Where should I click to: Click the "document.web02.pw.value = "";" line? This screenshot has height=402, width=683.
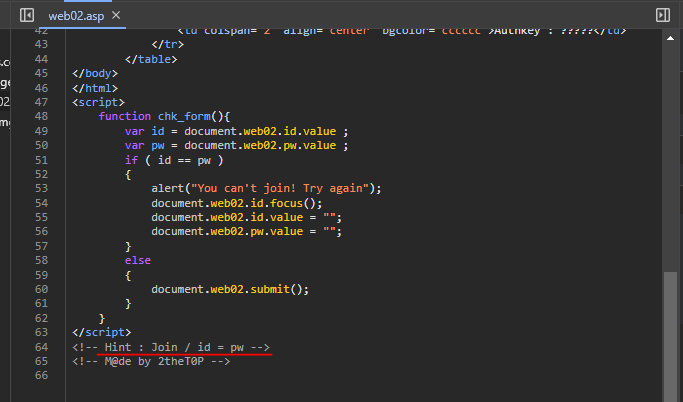(x=247, y=231)
